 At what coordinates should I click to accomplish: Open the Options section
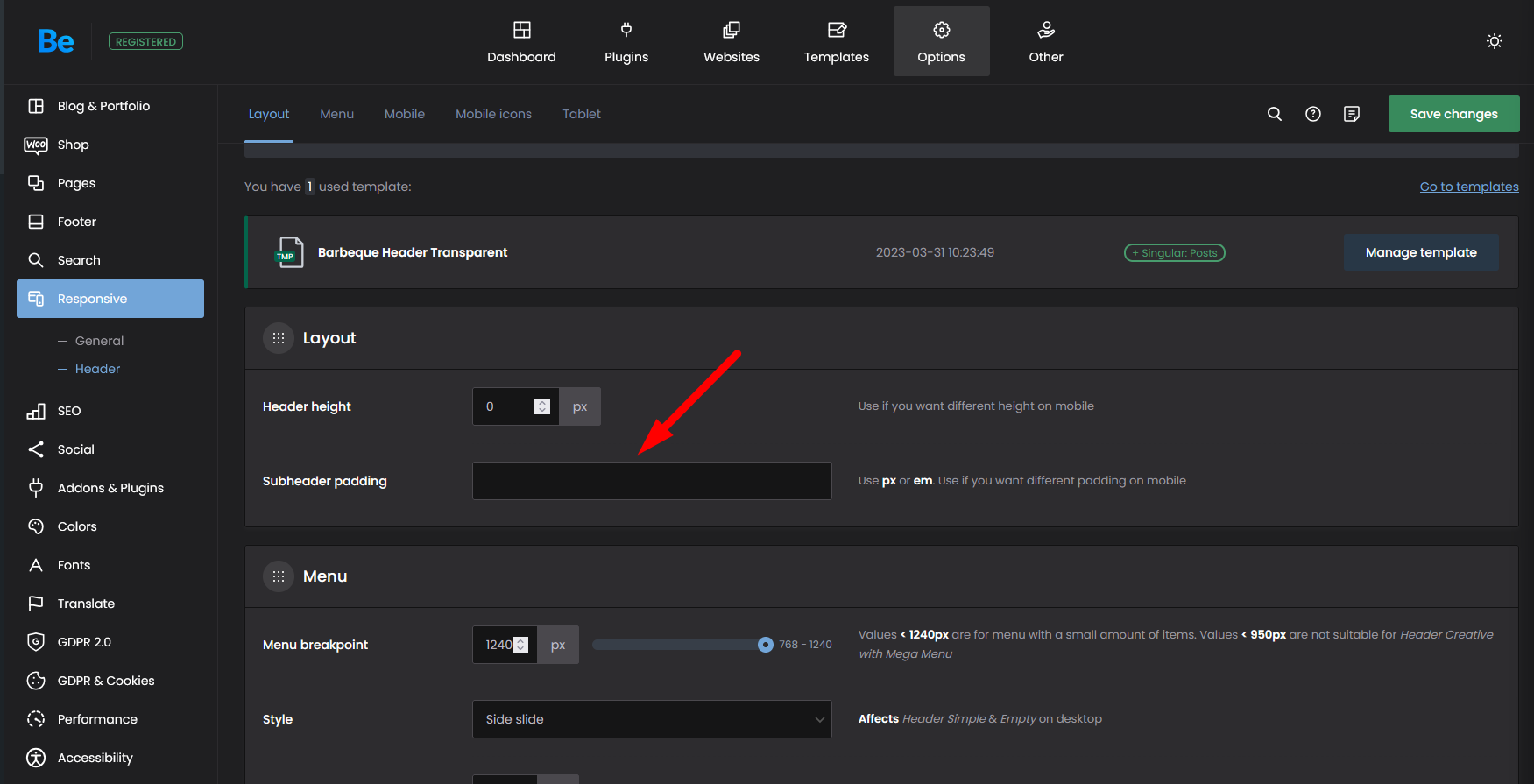click(942, 42)
